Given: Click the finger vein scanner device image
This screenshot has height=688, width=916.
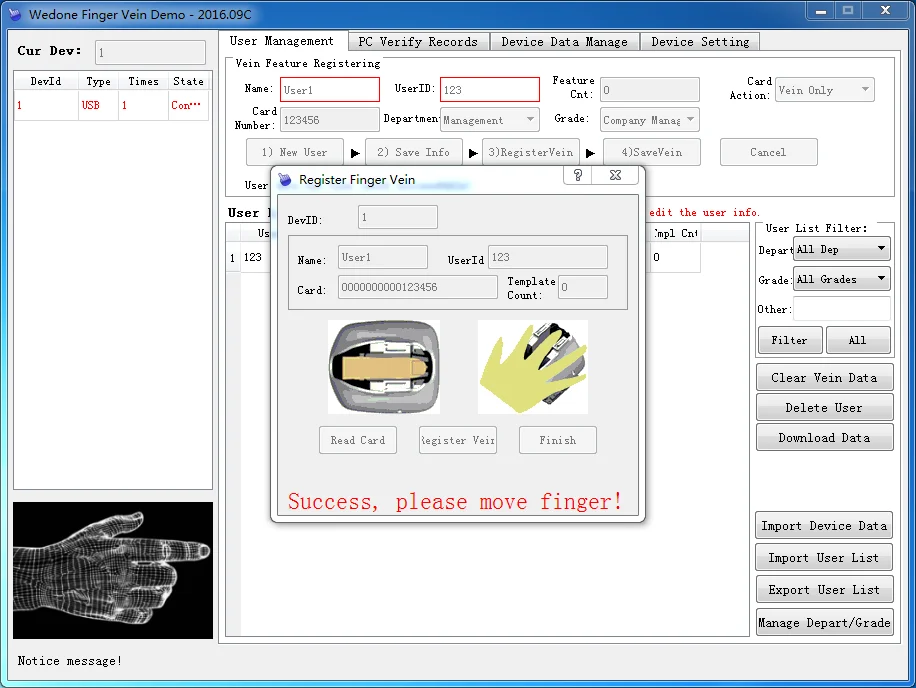Looking at the screenshot, I should coord(384,367).
